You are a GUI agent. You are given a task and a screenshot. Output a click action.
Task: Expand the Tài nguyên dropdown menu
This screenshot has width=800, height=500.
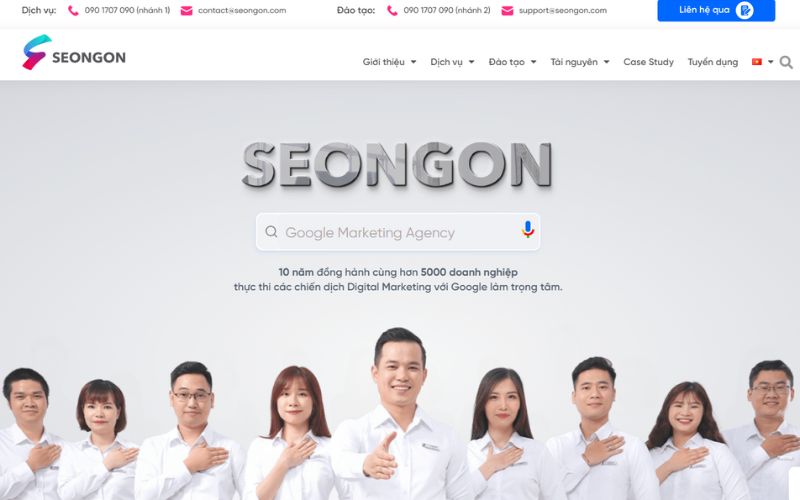580,62
